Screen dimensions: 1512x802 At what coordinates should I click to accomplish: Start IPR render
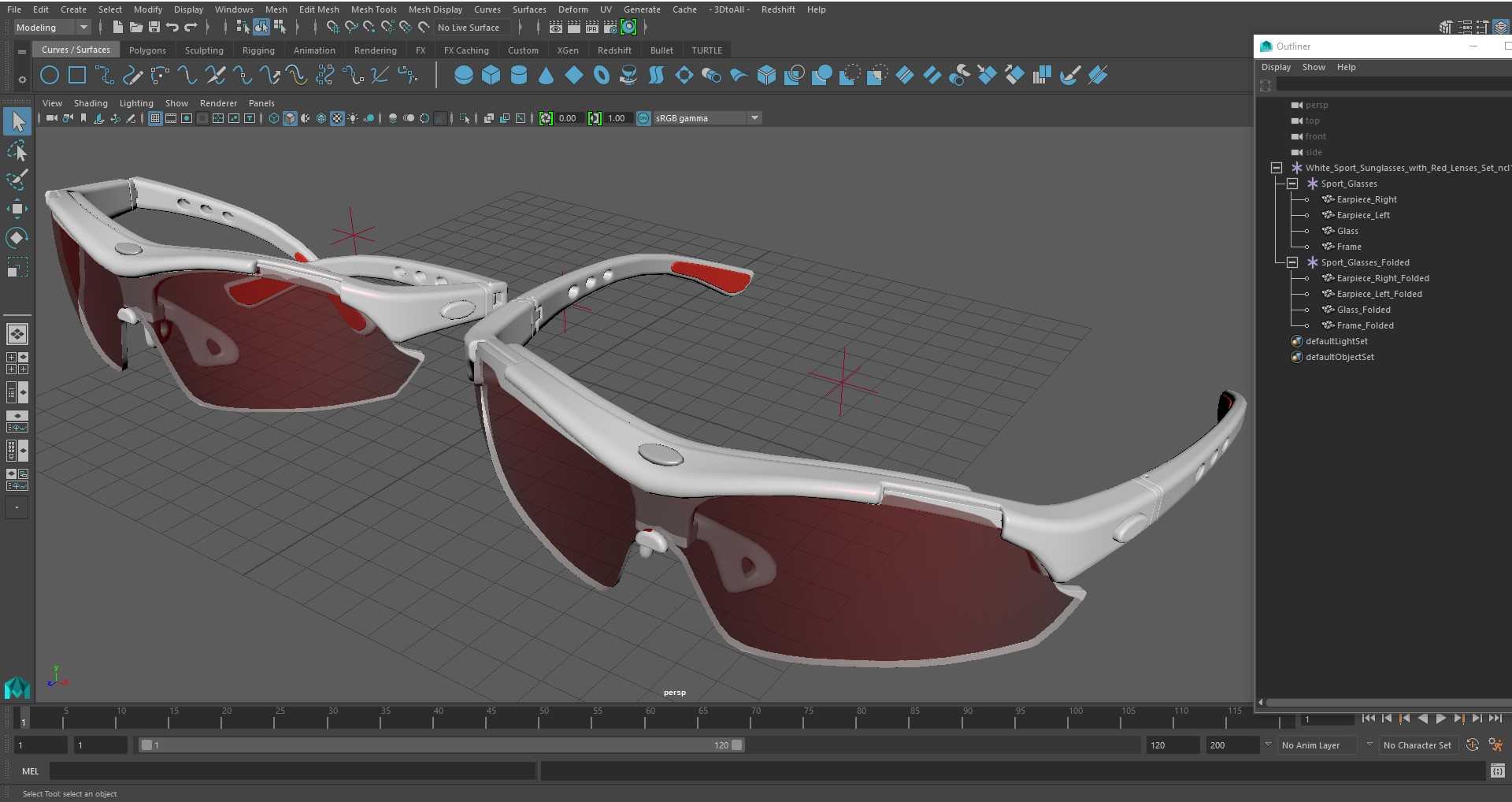[591, 28]
